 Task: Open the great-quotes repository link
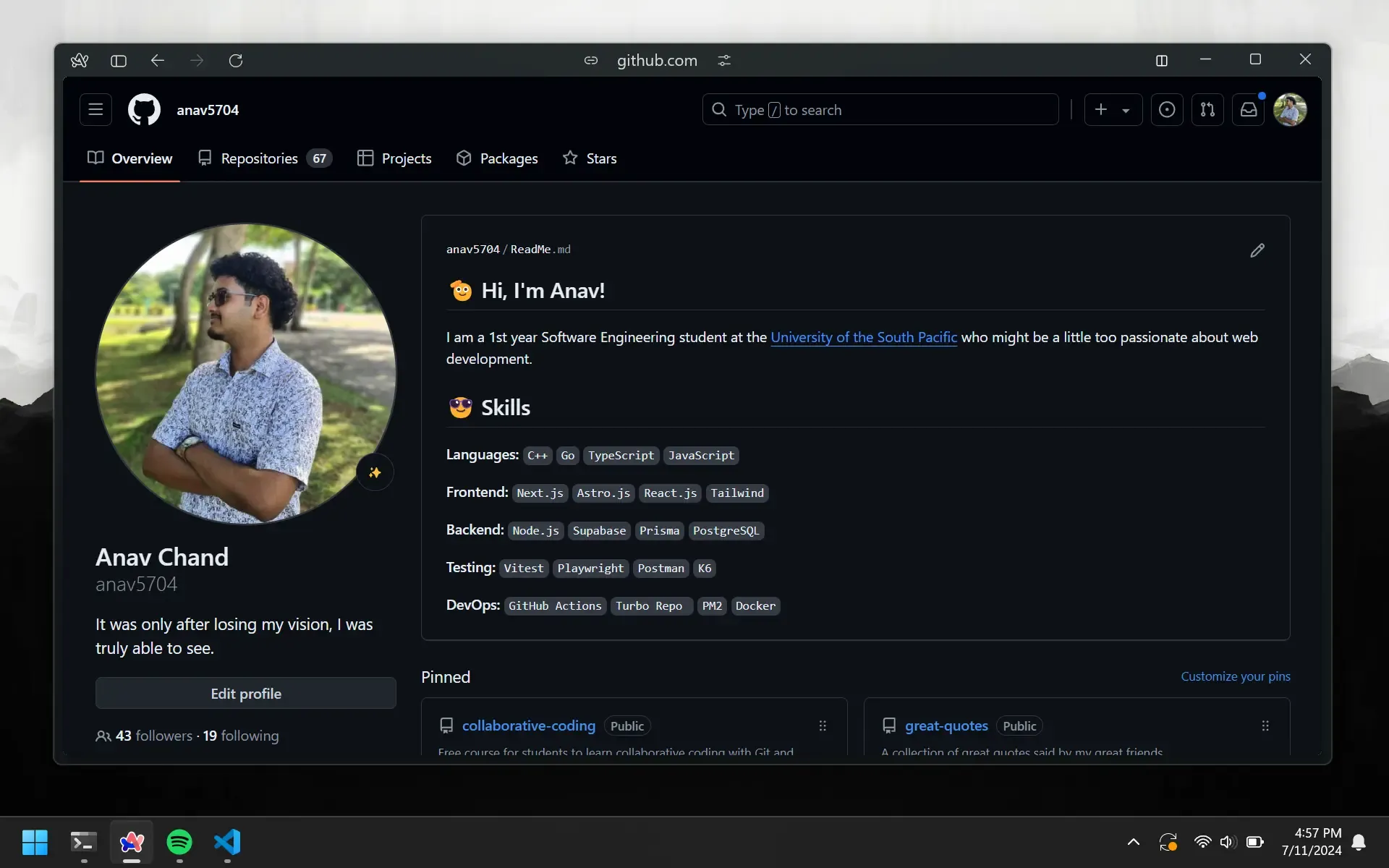(x=946, y=726)
